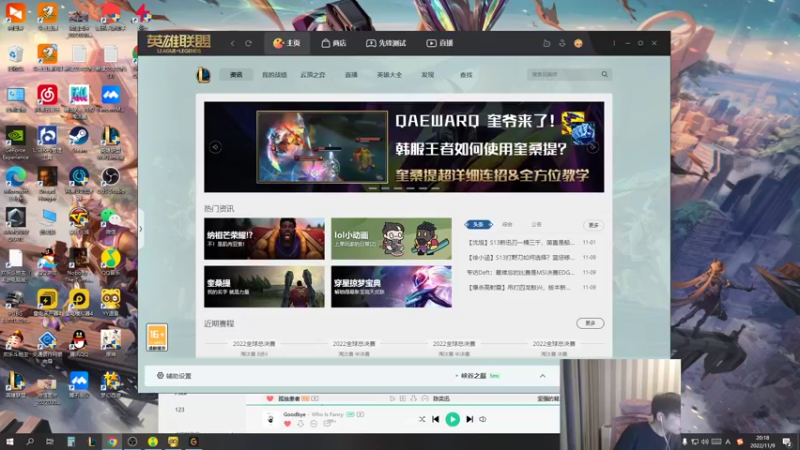Click the taskbar search icon
Screen dimensions: 800x450
(x=30, y=442)
